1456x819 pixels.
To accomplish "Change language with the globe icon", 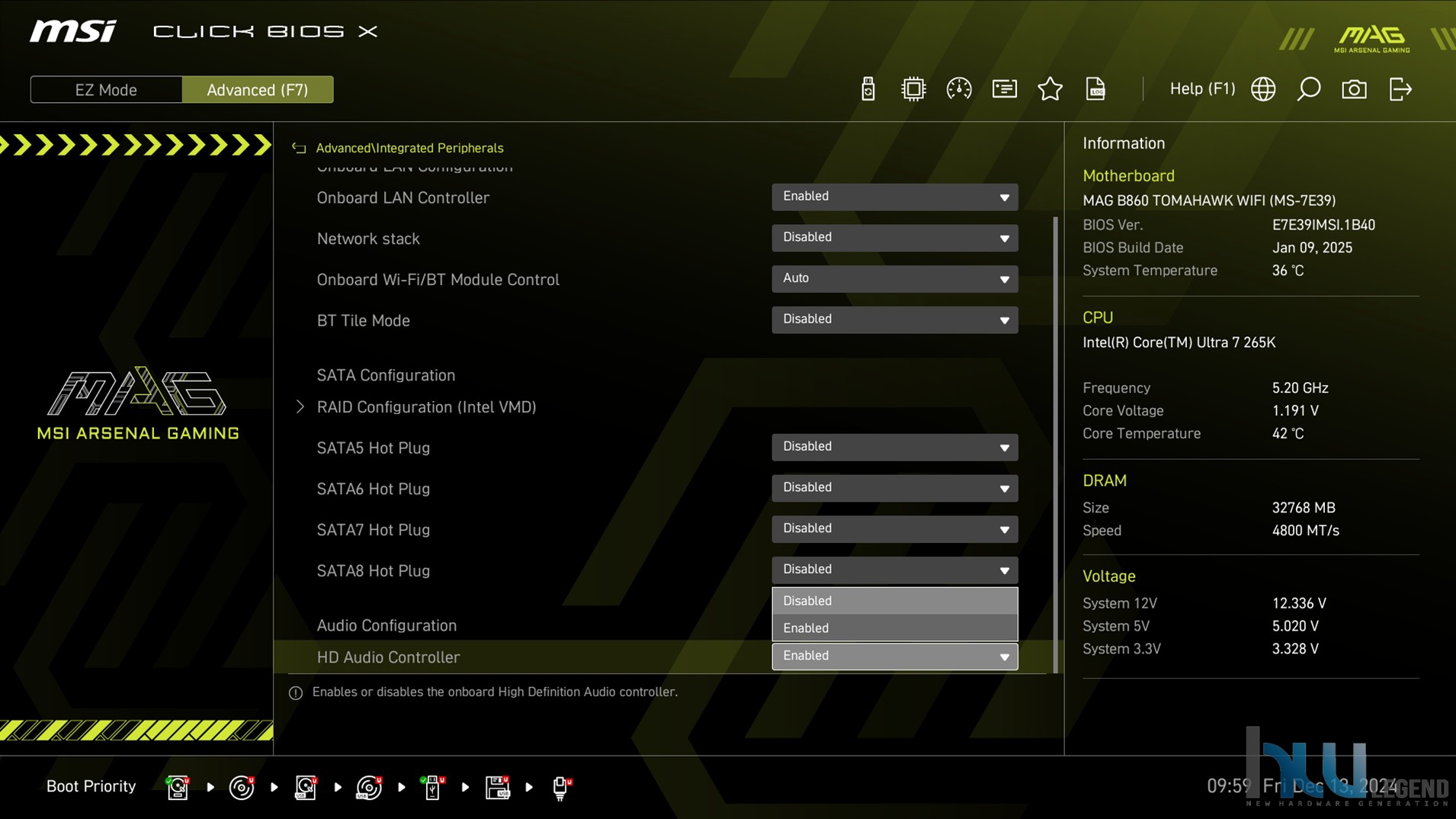I will [1263, 89].
